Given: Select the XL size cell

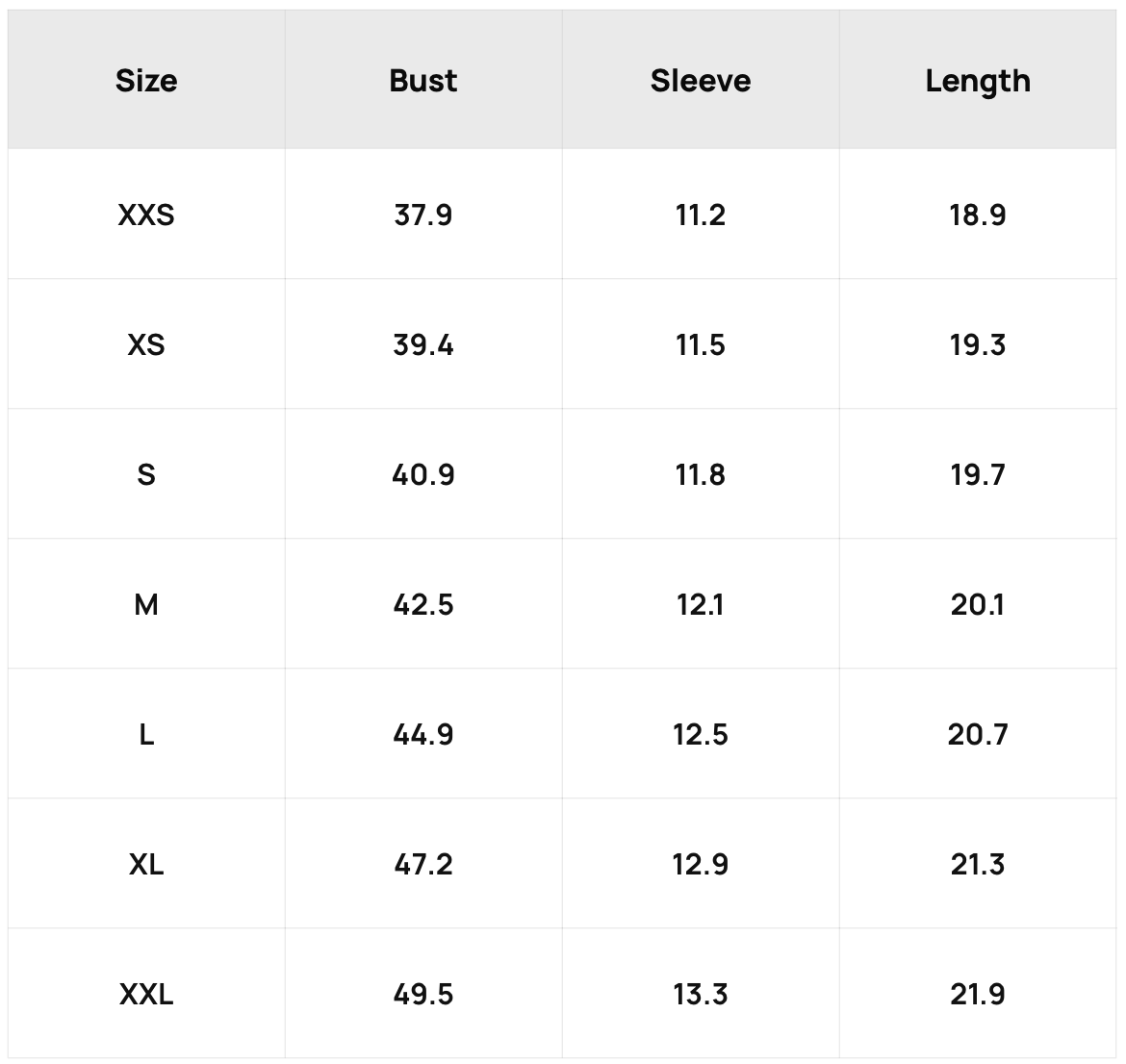Looking at the screenshot, I should [x=146, y=865].
